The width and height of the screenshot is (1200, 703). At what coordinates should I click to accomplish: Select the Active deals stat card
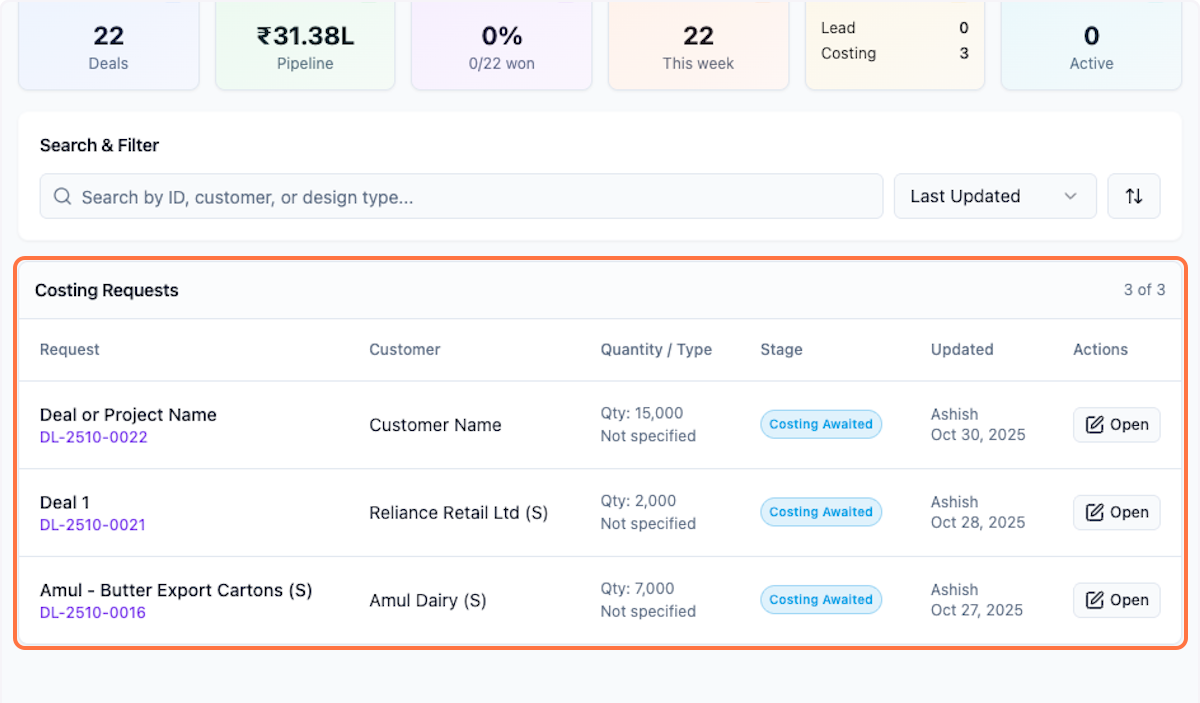1091,46
